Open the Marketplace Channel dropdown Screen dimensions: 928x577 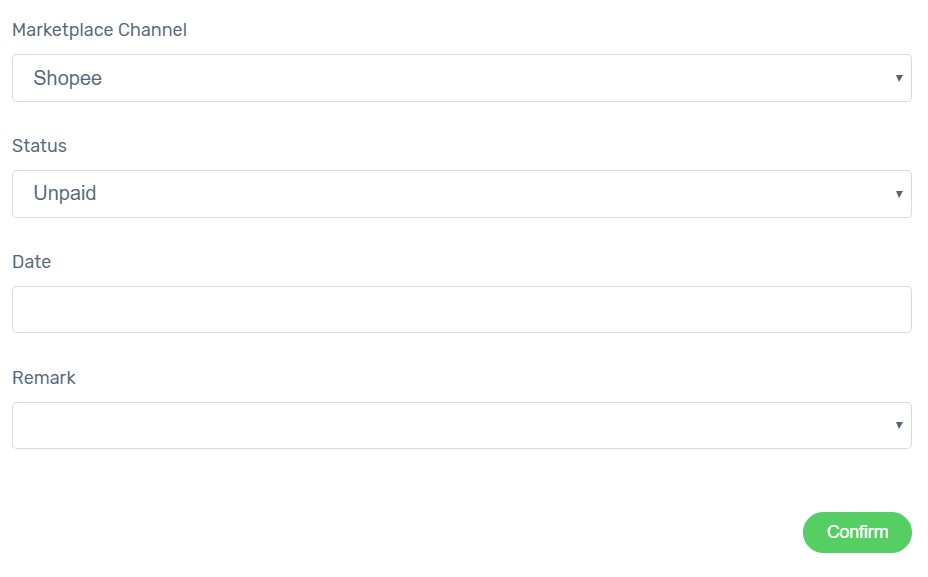[462, 78]
